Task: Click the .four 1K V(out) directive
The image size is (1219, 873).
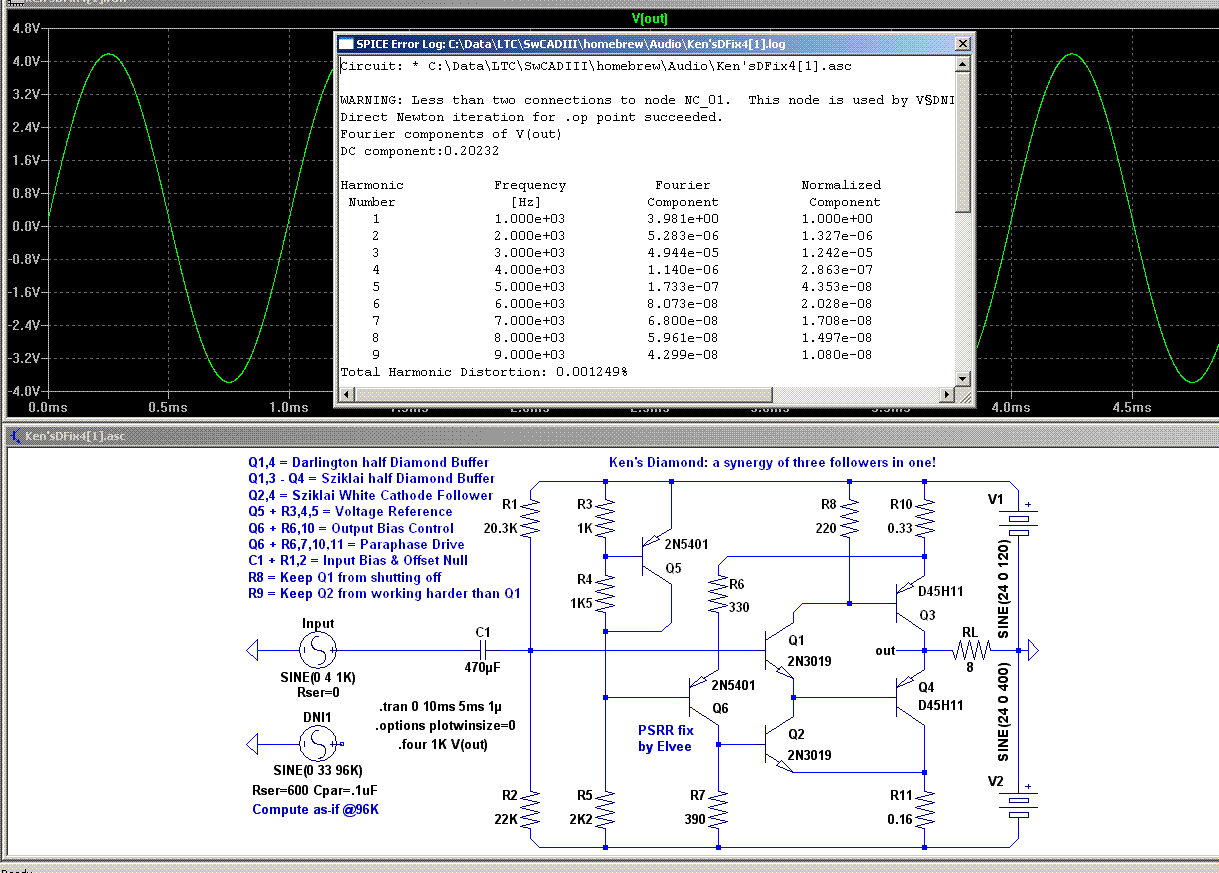Action: (441, 743)
